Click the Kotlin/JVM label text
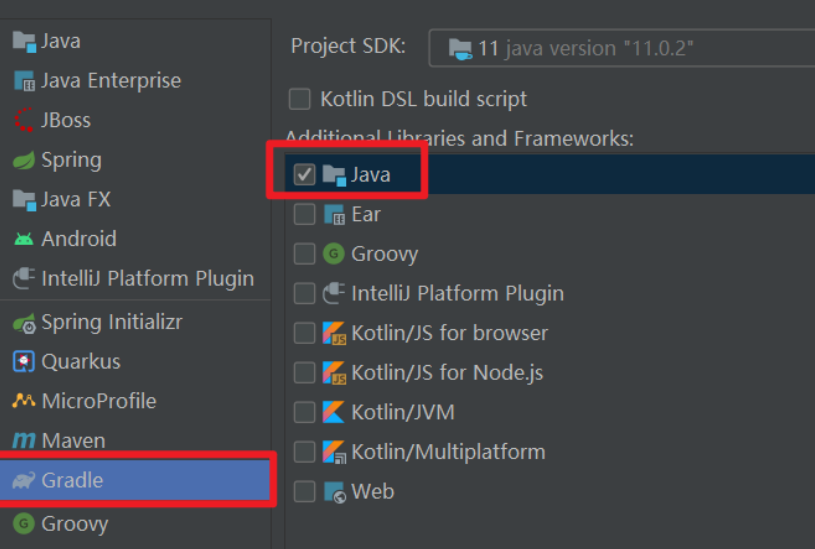Image resolution: width=815 pixels, height=549 pixels. coord(403,412)
